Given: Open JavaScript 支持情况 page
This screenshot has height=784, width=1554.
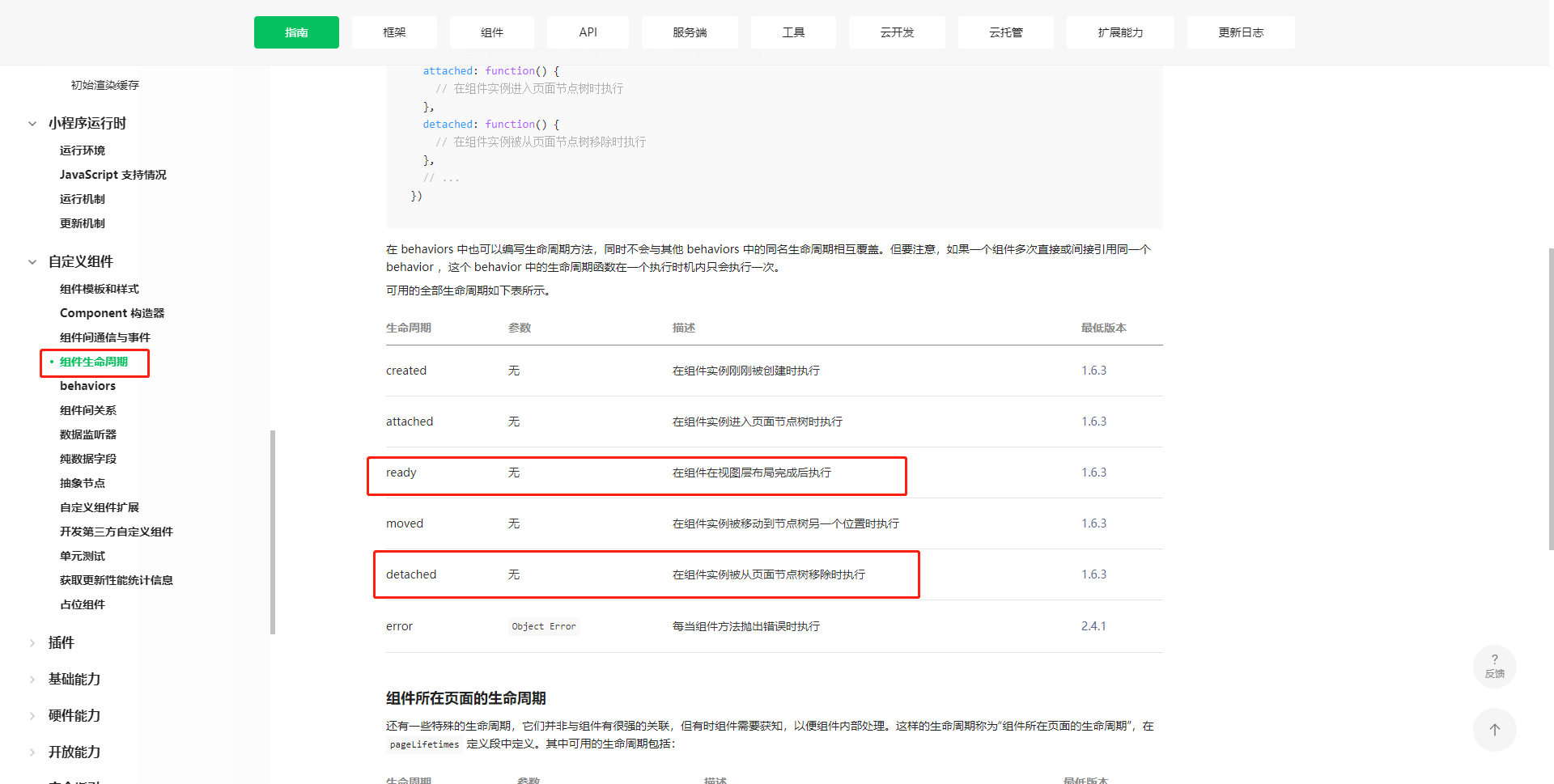Looking at the screenshot, I should tap(113, 175).
